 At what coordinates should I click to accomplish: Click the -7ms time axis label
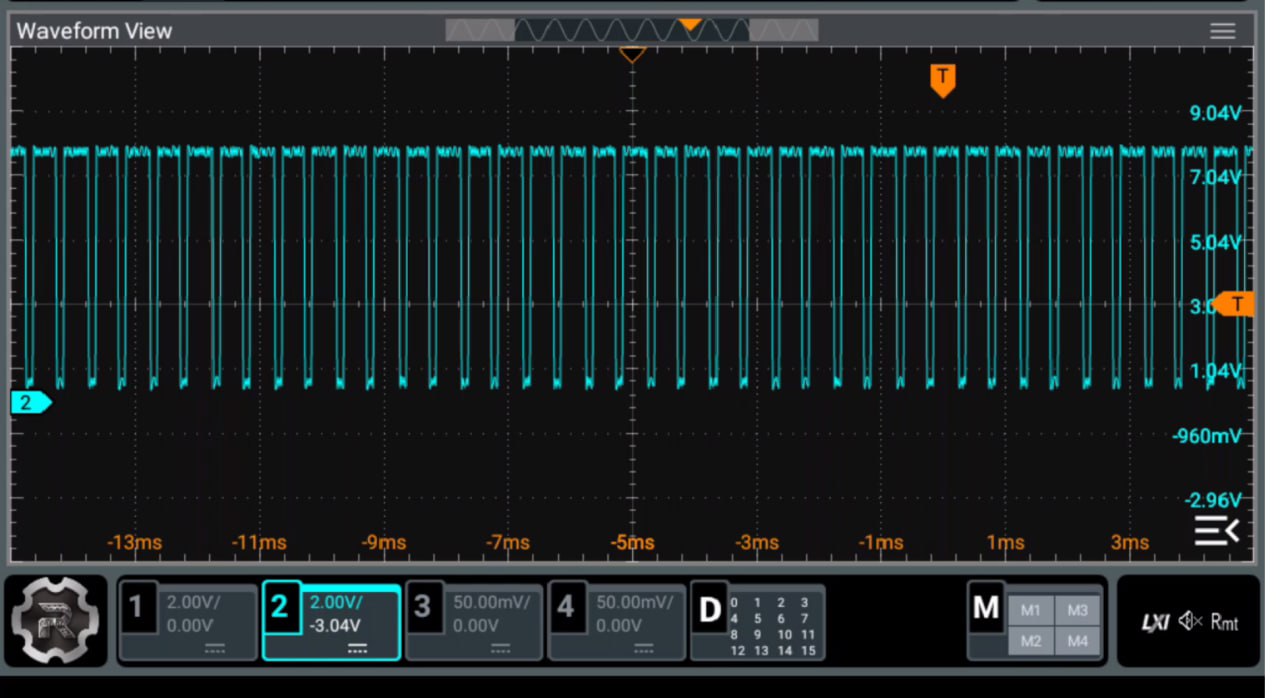508,543
